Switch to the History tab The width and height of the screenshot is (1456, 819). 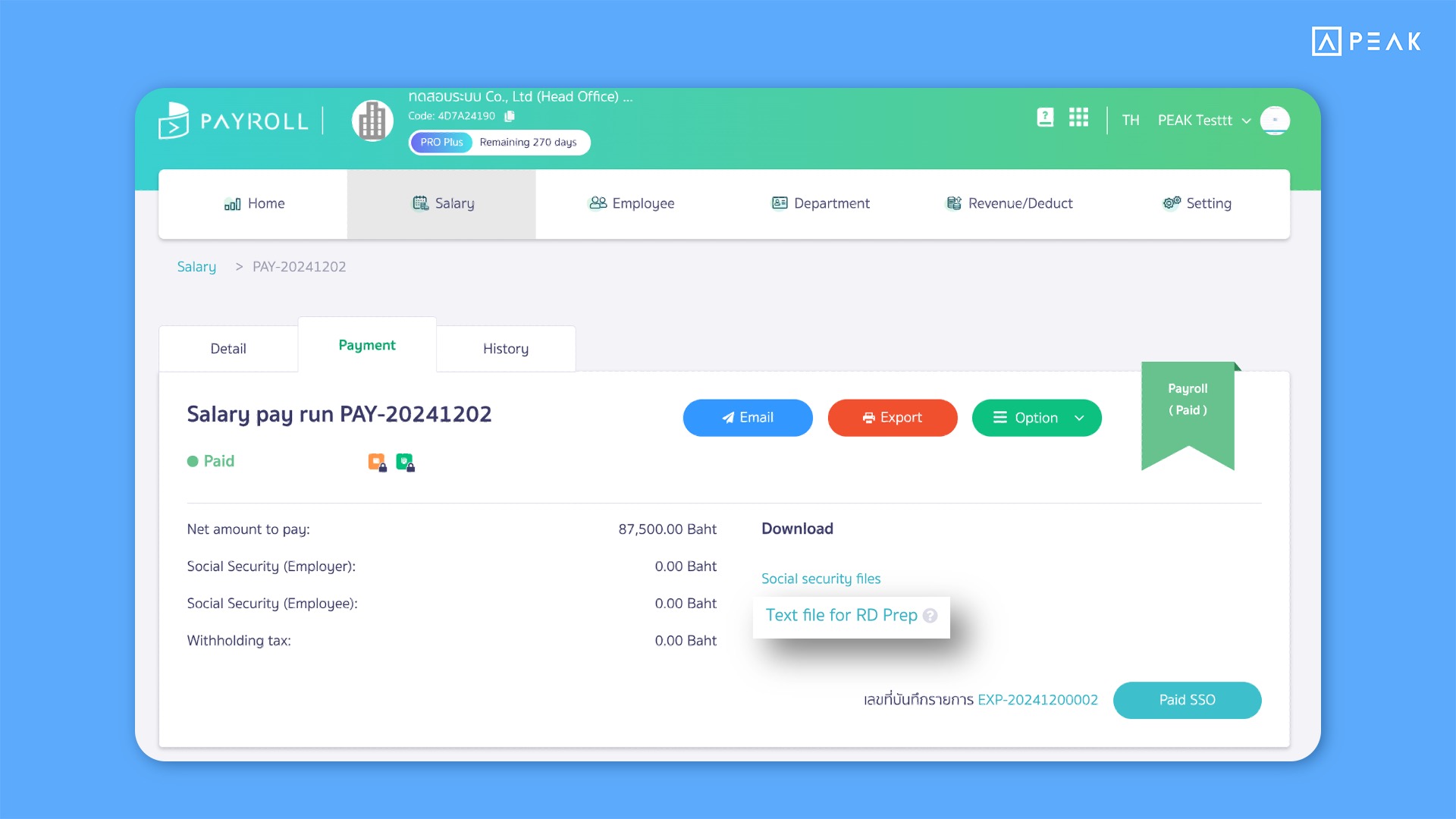coord(506,347)
